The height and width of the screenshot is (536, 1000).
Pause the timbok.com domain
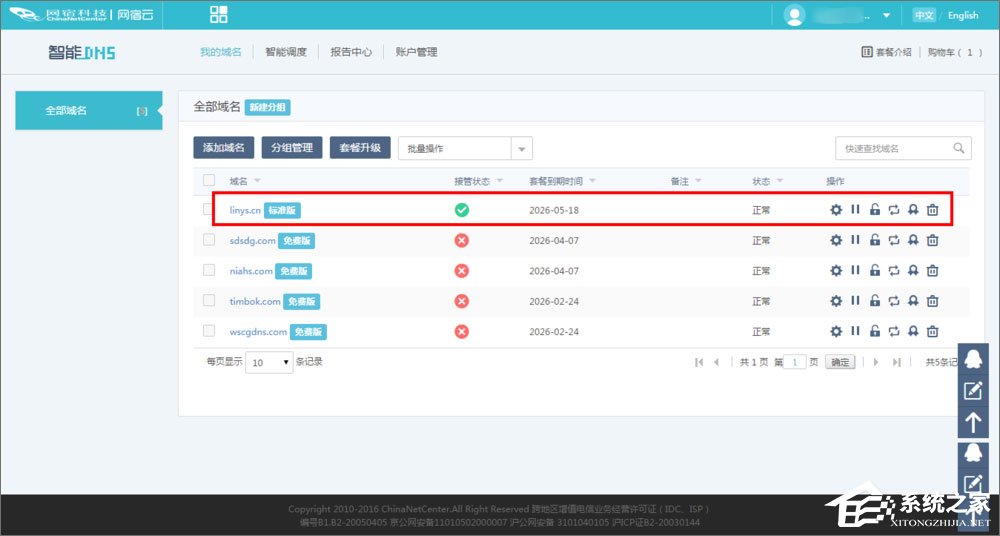(855, 301)
